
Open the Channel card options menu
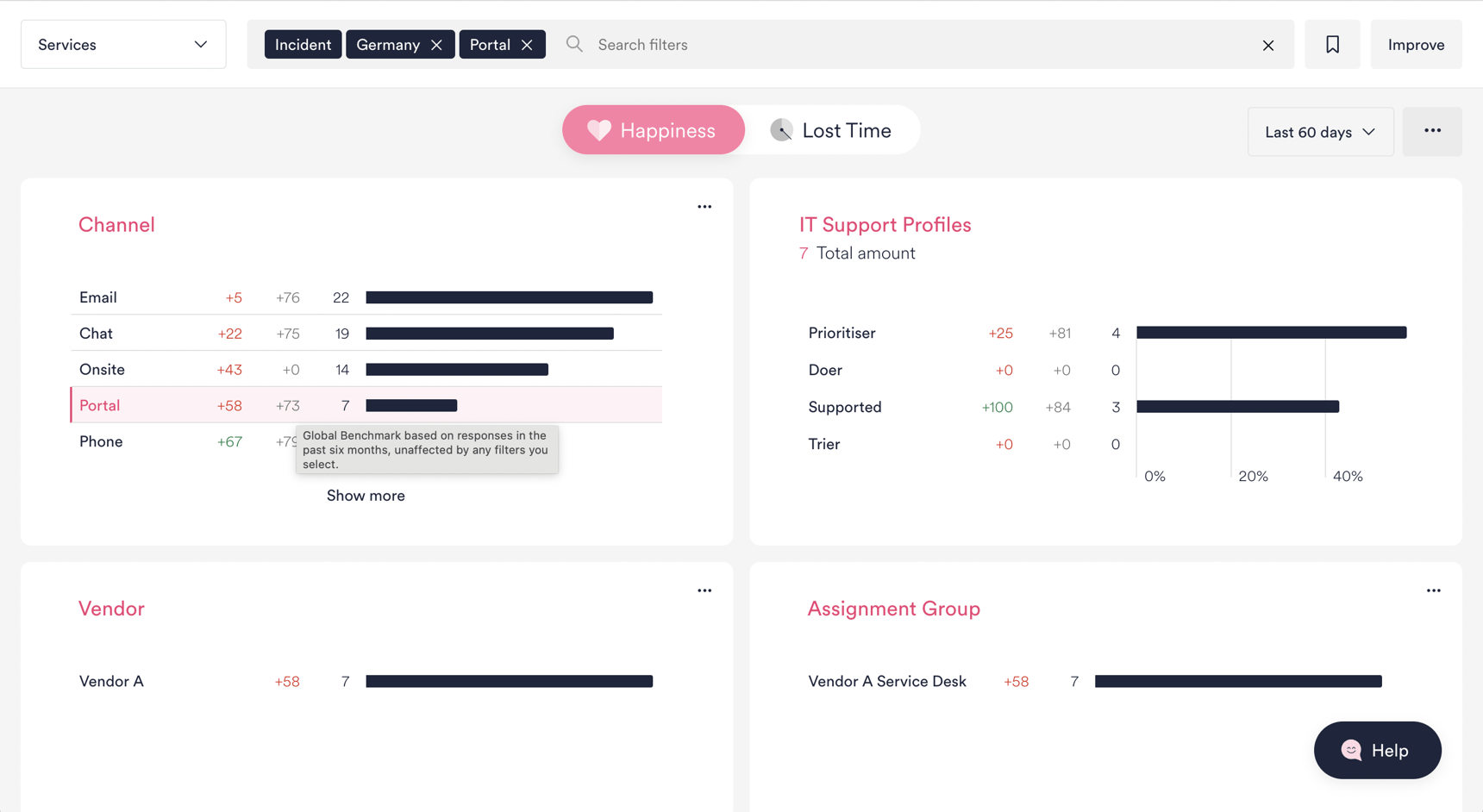coord(704,206)
